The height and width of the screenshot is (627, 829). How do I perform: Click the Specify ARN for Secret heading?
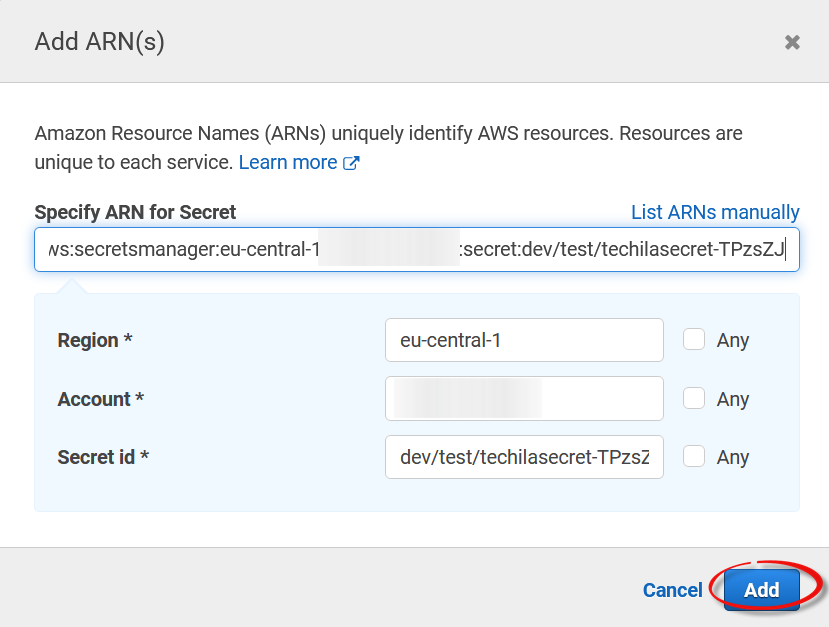[x=135, y=212]
